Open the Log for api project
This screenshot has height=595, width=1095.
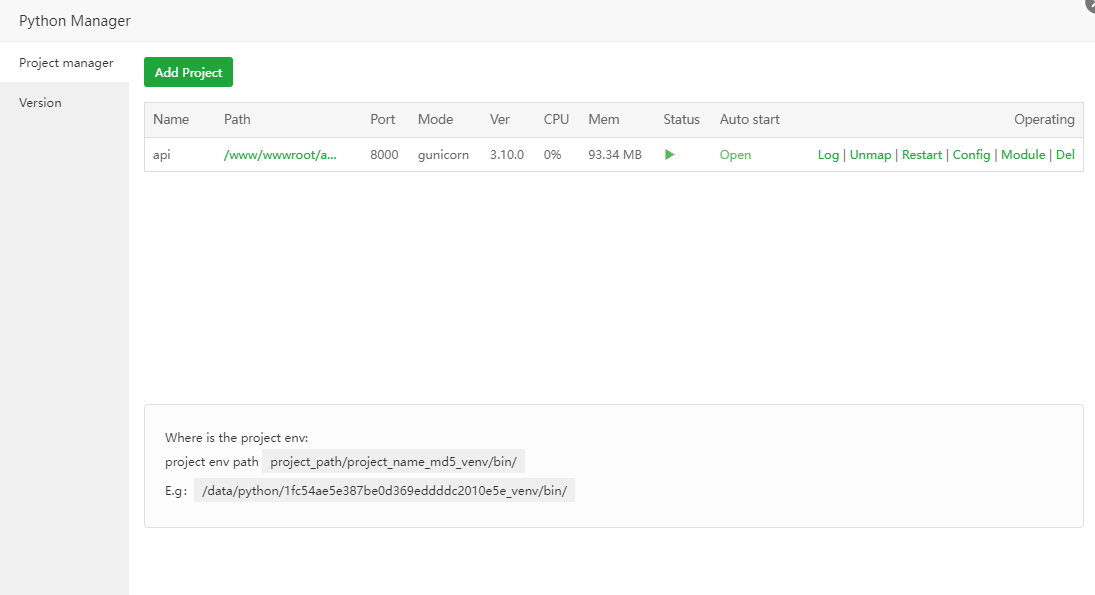(828, 155)
